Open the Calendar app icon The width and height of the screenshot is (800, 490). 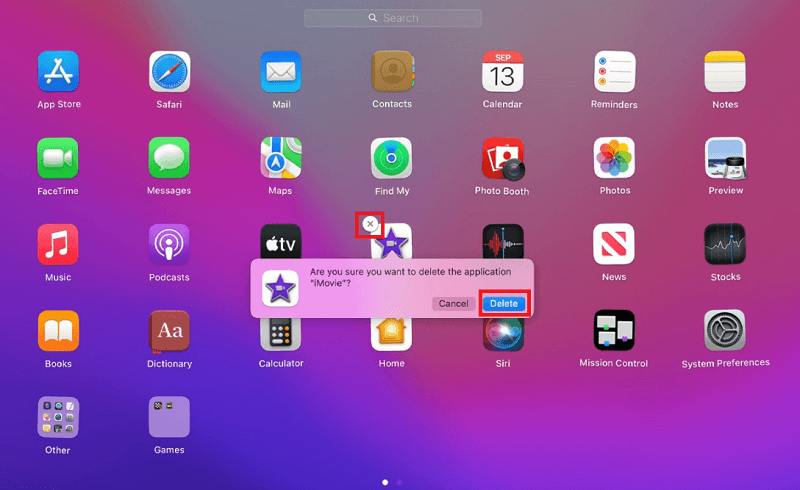(x=502, y=72)
